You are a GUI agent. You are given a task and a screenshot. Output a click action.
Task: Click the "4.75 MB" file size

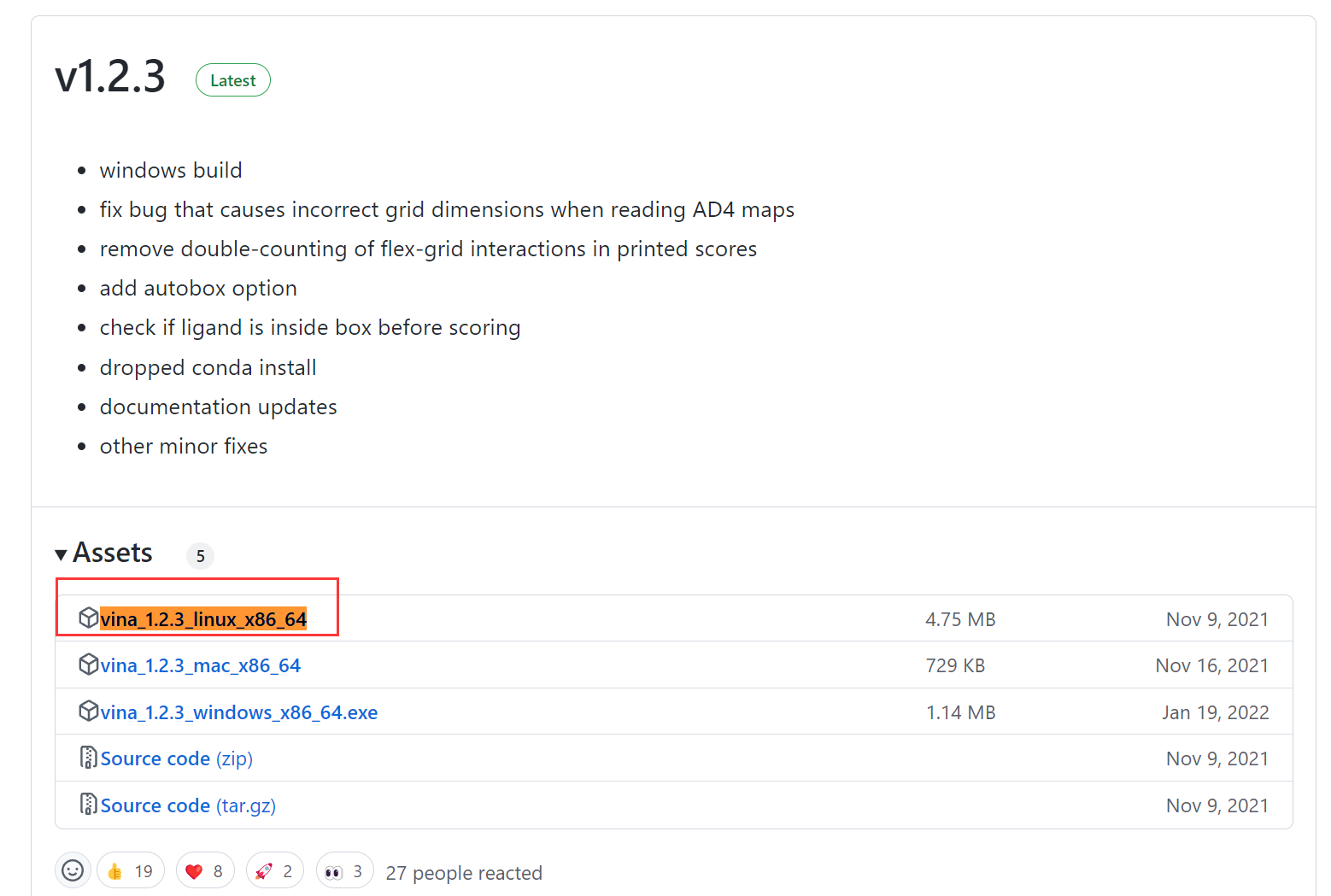click(960, 619)
